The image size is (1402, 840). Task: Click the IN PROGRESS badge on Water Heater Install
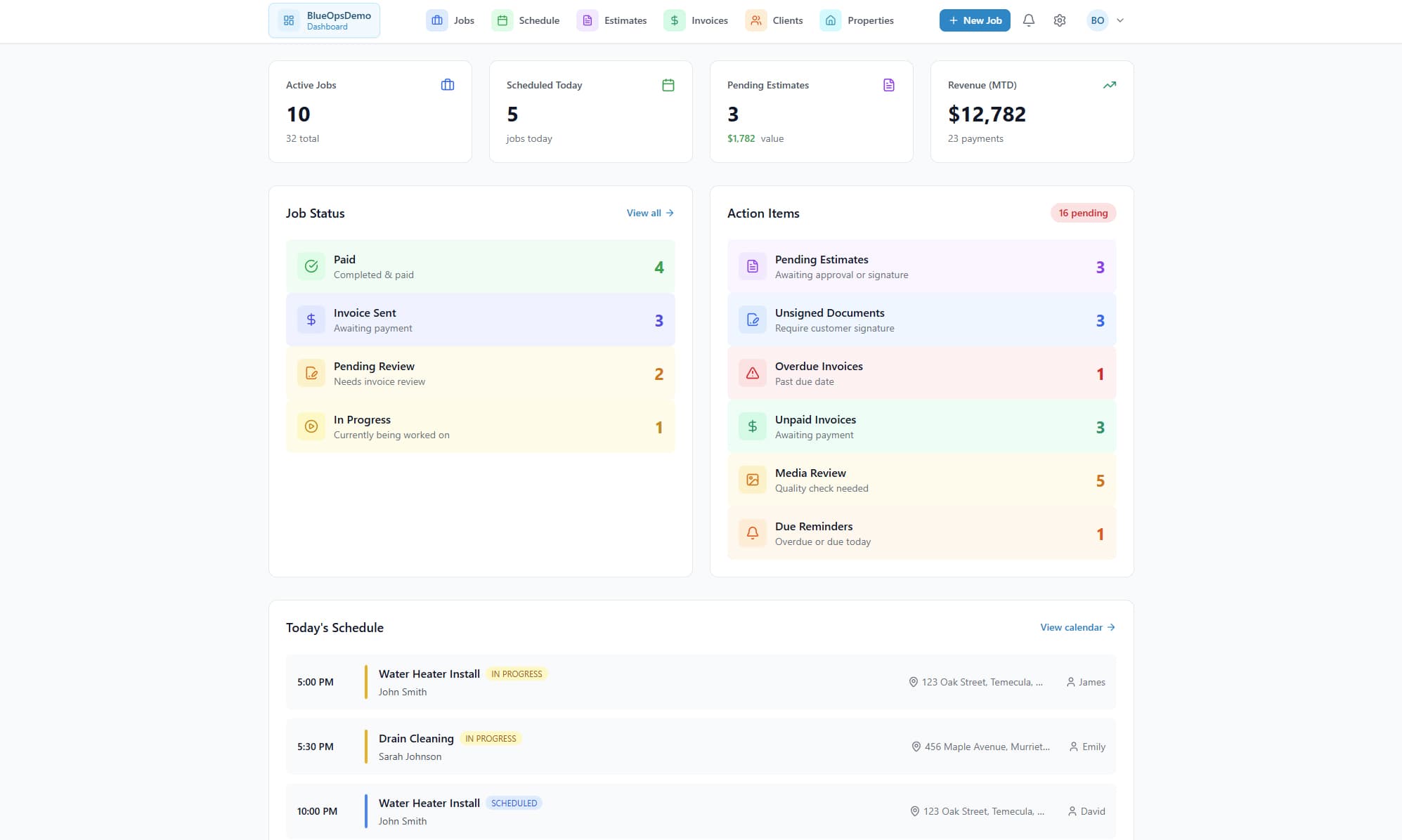[x=517, y=674]
